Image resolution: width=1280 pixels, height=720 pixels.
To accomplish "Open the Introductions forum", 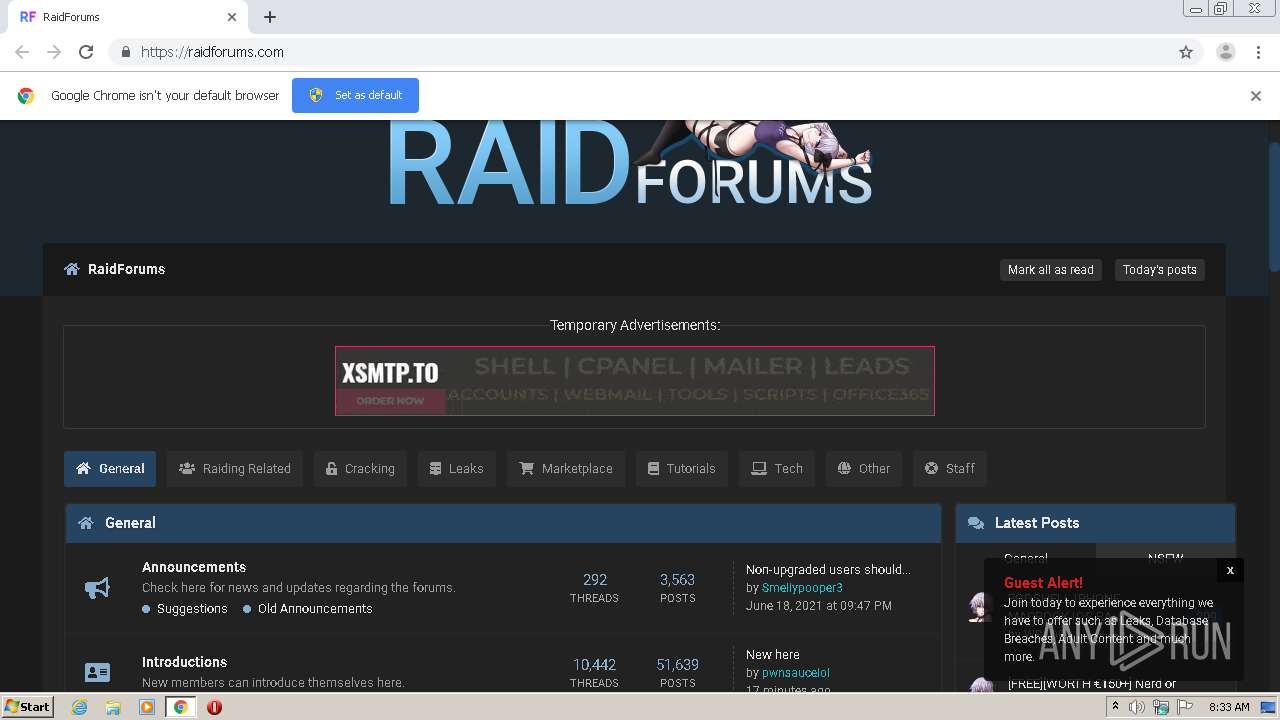I will pyautogui.click(x=184, y=662).
